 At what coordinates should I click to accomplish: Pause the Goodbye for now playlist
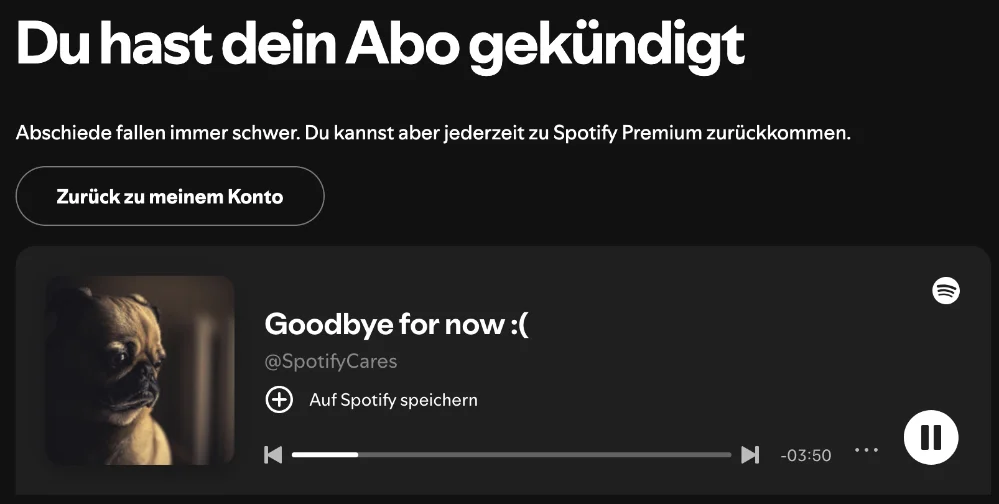tap(930, 437)
